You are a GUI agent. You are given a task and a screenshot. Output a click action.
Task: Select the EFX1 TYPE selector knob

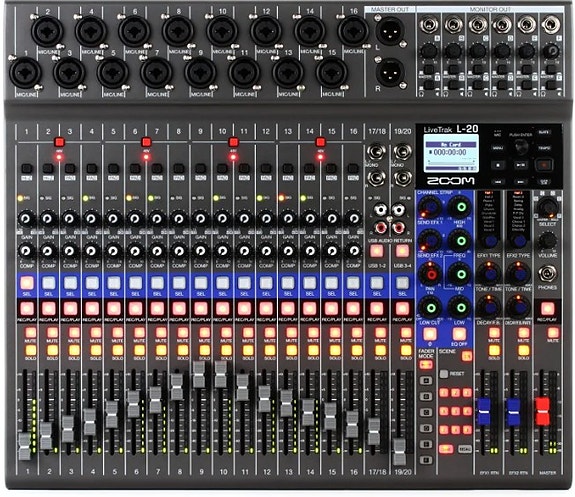(x=489, y=241)
